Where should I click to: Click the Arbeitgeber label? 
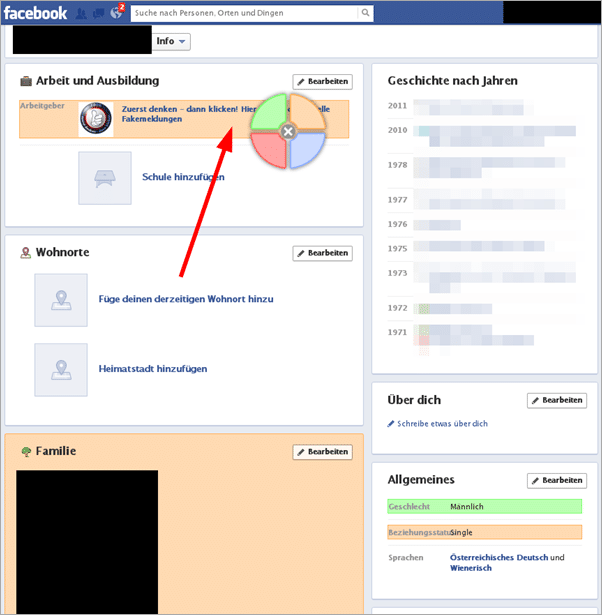coord(42,106)
